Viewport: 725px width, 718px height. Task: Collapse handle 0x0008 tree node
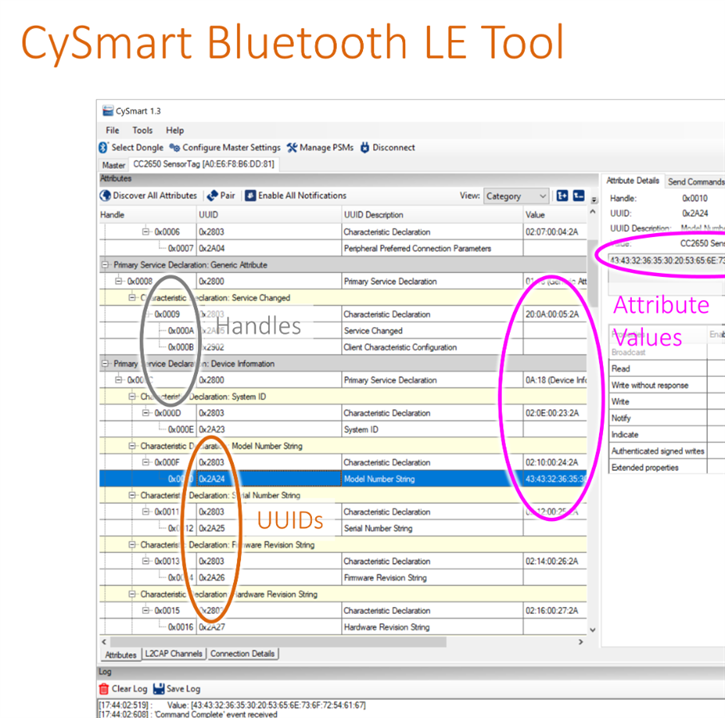pos(118,281)
